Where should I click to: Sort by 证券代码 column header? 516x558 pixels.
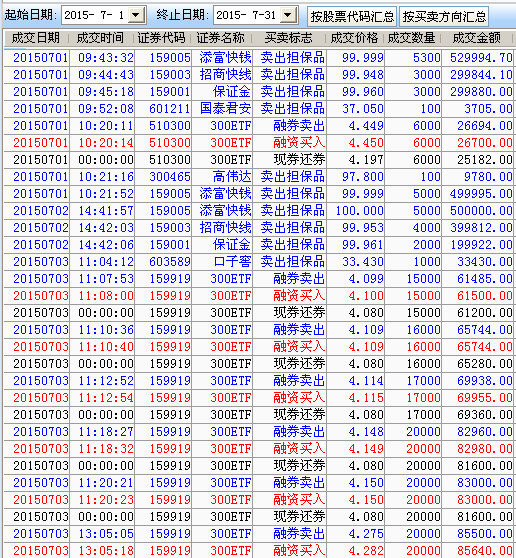click(x=162, y=38)
